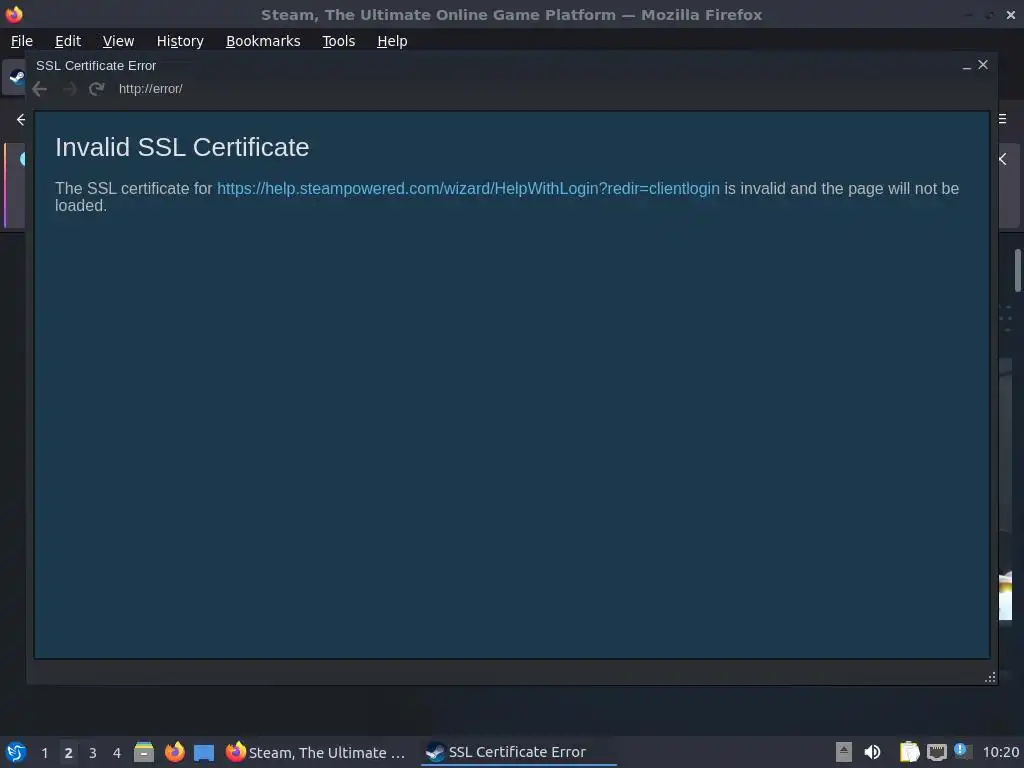Click the 10:20 clock
Viewport: 1024px width, 768px height.
click(1000, 752)
